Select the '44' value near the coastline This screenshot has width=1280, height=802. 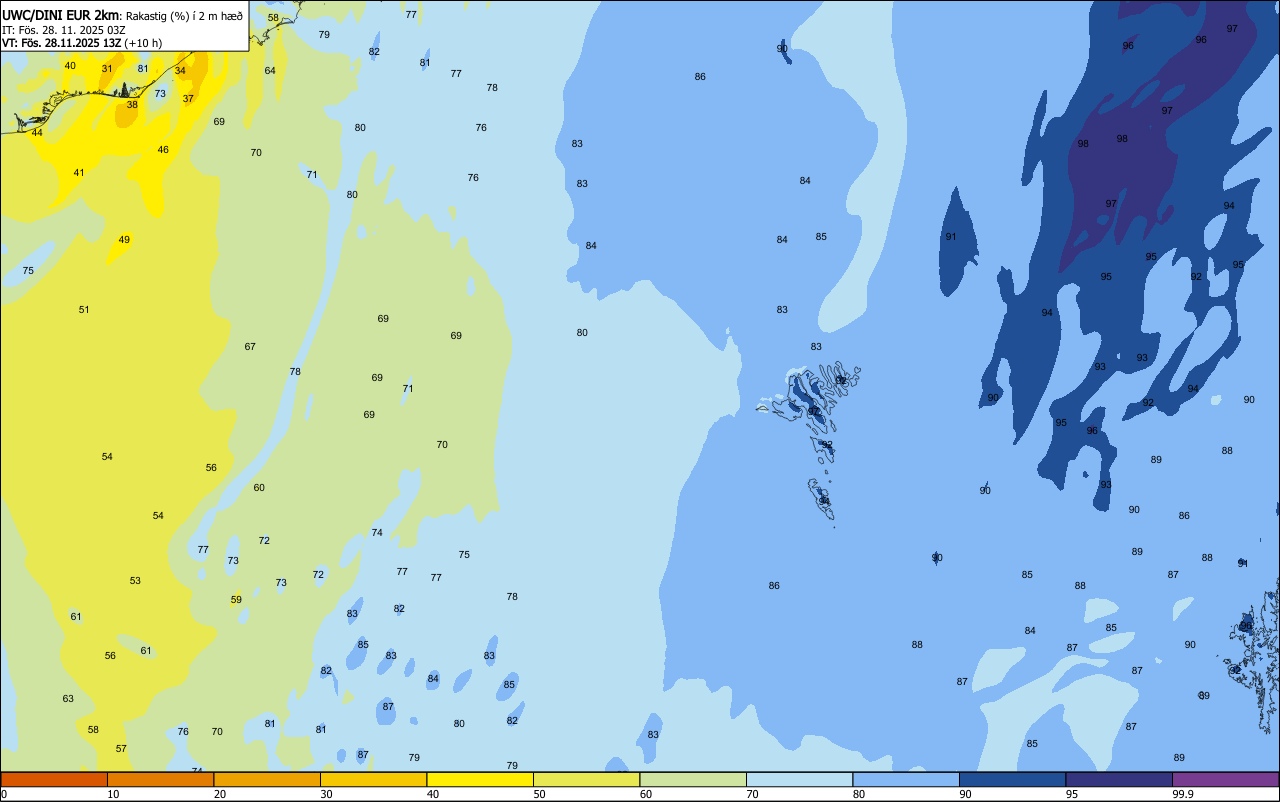pos(37,133)
